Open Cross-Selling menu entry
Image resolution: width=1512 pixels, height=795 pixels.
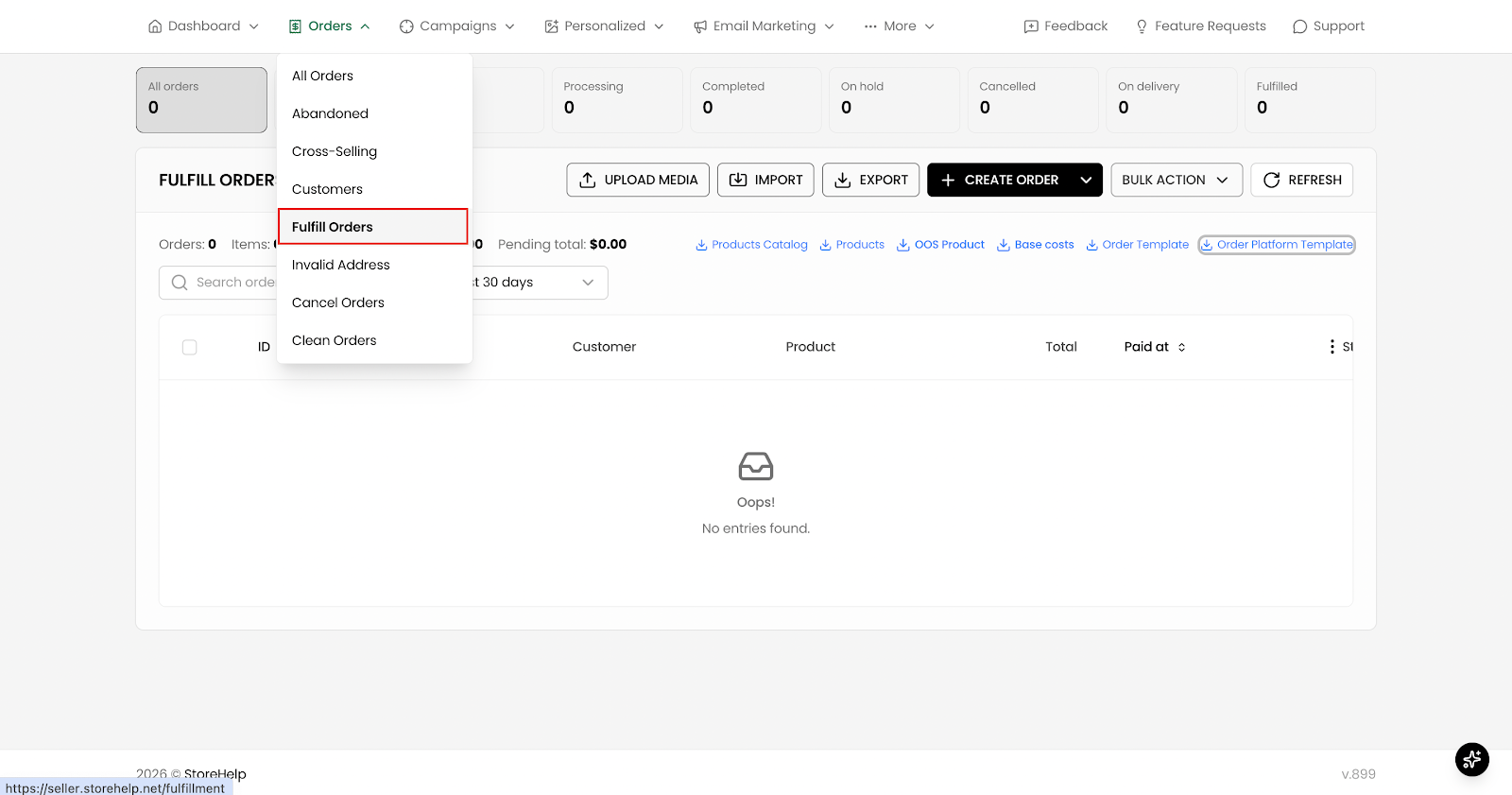point(374,151)
